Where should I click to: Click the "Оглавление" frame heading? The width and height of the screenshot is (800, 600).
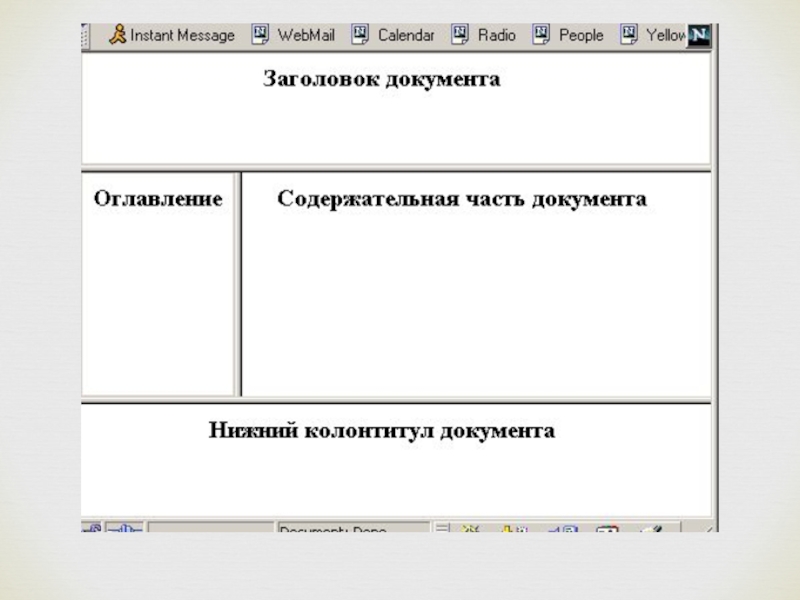[x=158, y=198]
